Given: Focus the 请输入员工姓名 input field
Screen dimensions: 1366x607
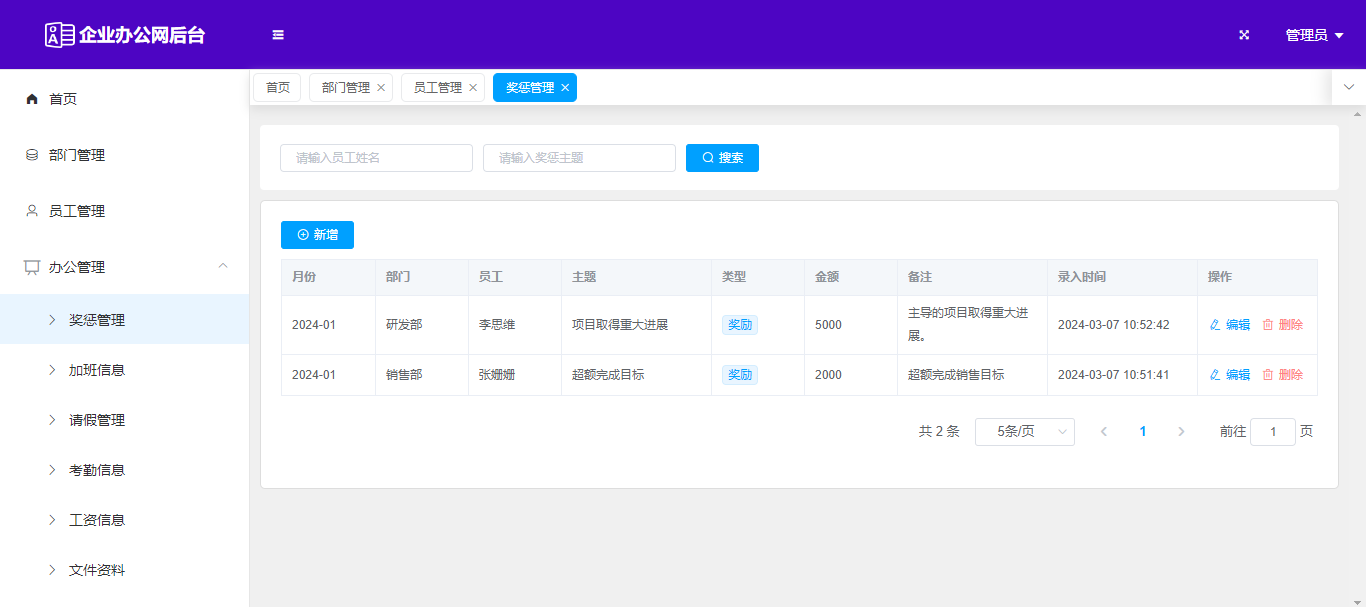Looking at the screenshot, I should point(376,158).
